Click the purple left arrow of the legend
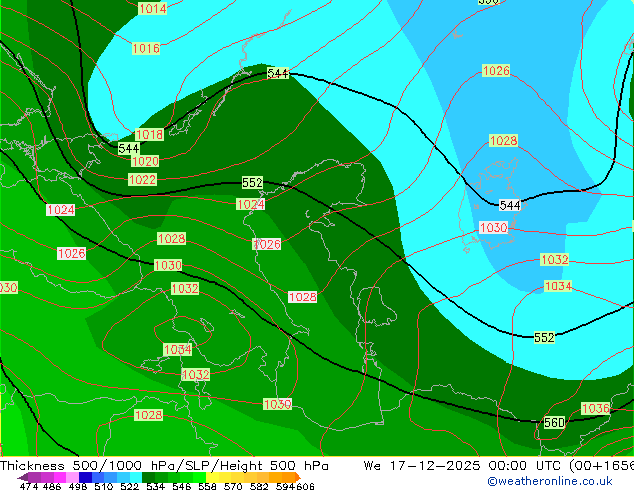The image size is (634, 490). tap(22, 477)
